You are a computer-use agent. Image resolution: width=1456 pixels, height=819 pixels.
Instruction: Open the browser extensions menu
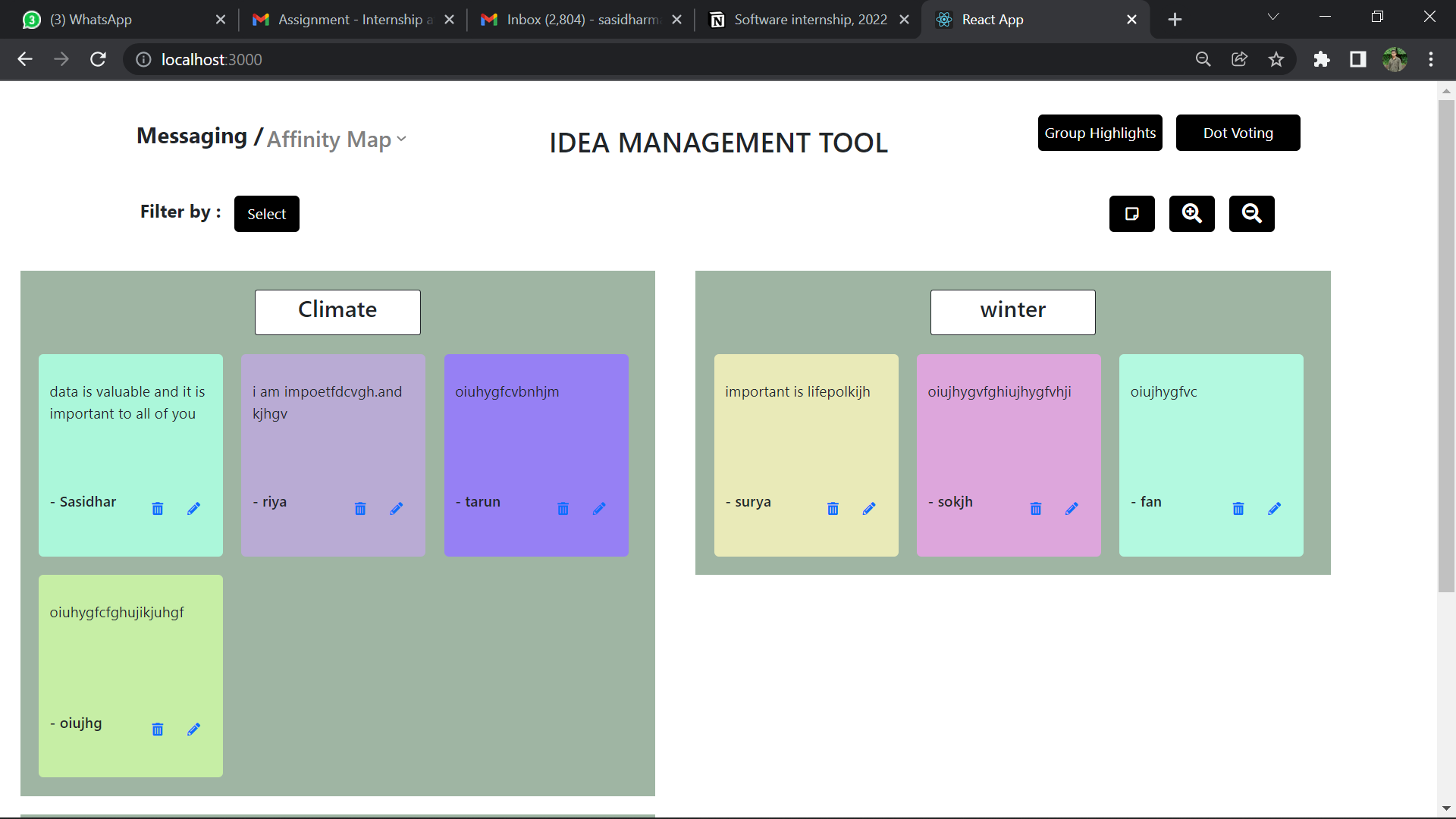coord(1322,59)
